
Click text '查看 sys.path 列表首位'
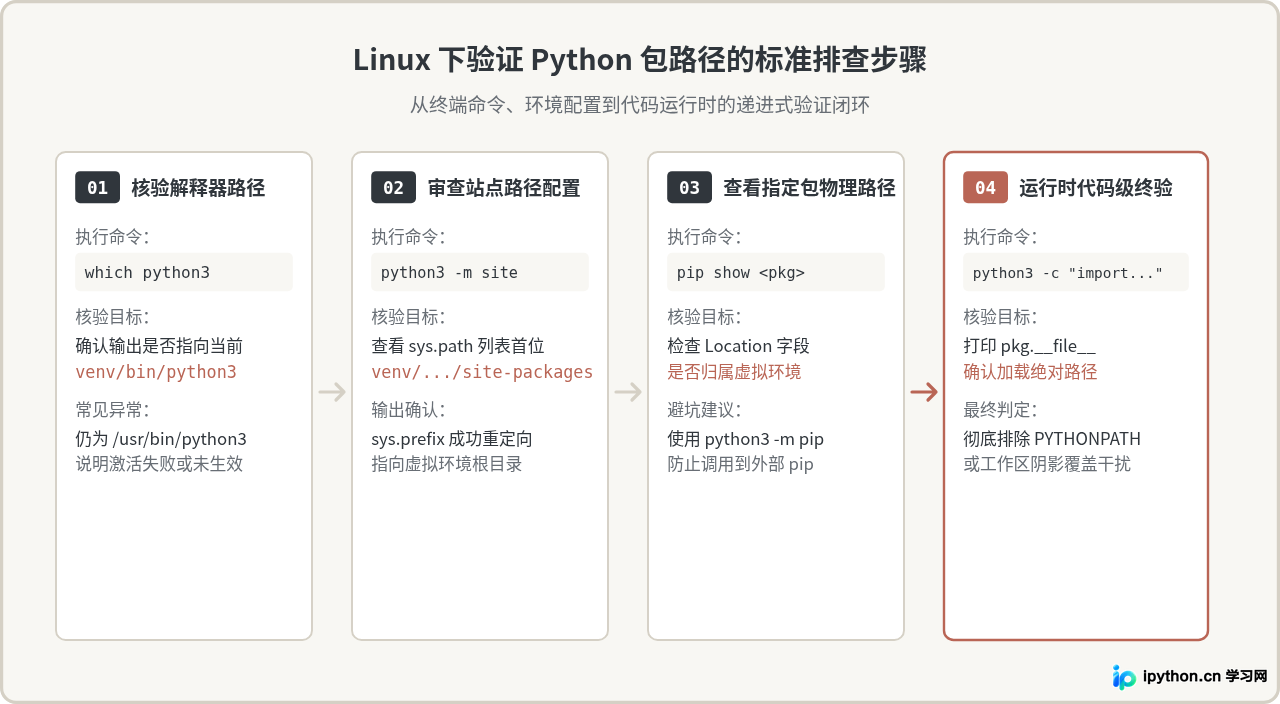click(x=458, y=346)
